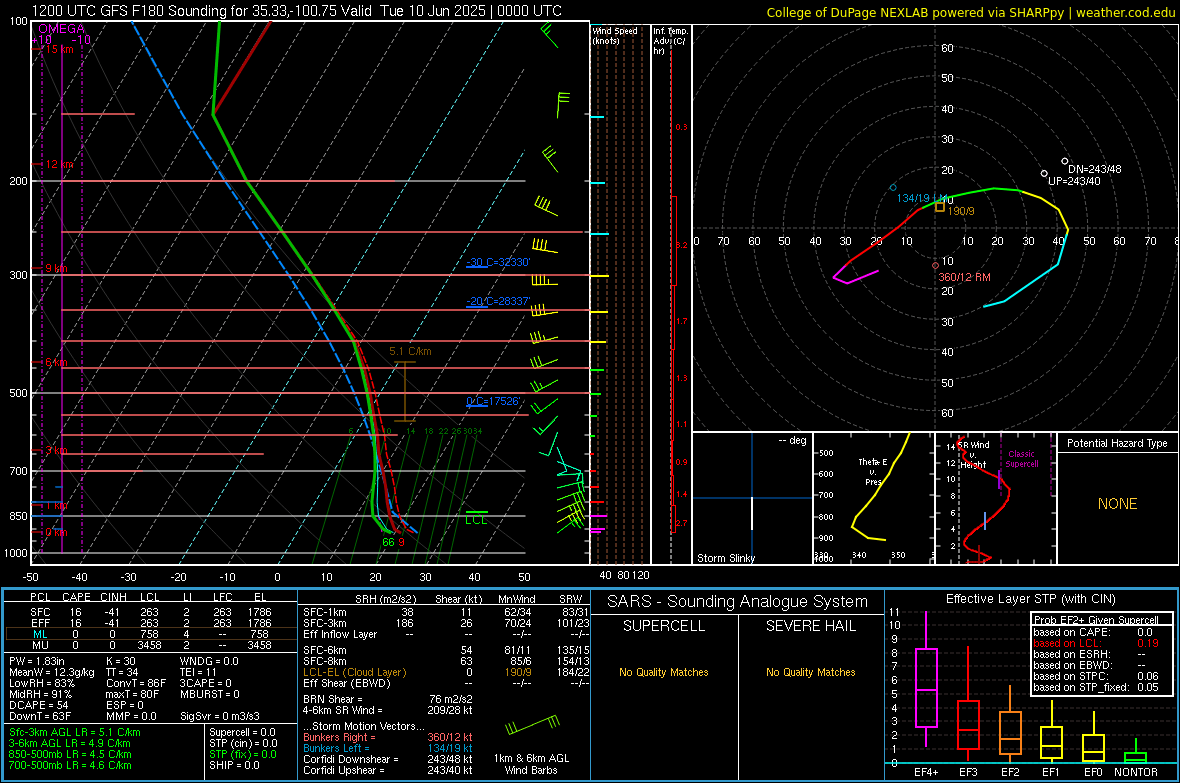Click the SARS - Sounding Analogue System title
The height and width of the screenshot is (783, 1180).
[x=737, y=602]
